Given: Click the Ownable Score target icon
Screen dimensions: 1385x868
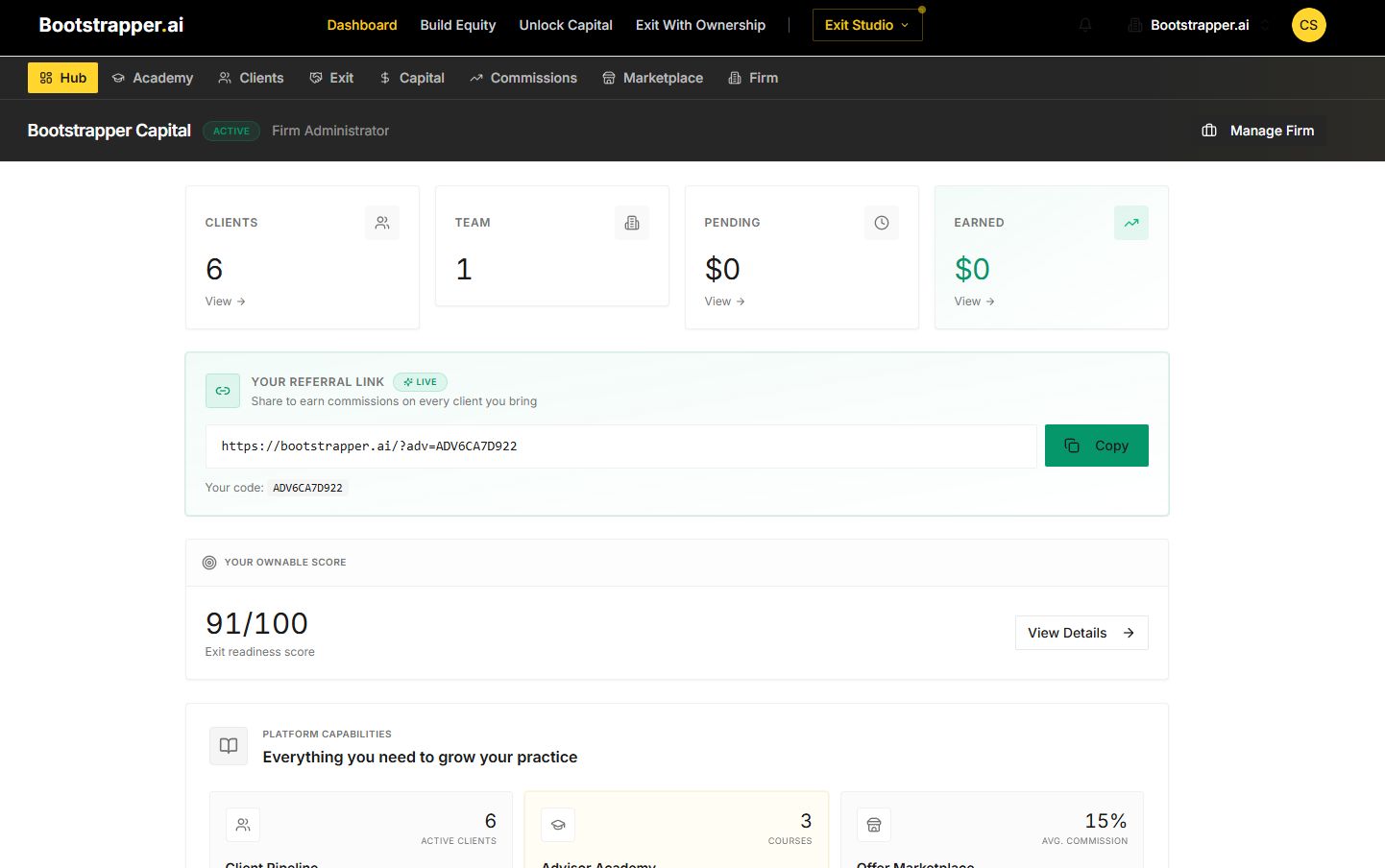Looking at the screenshot, I should (209, 563).
